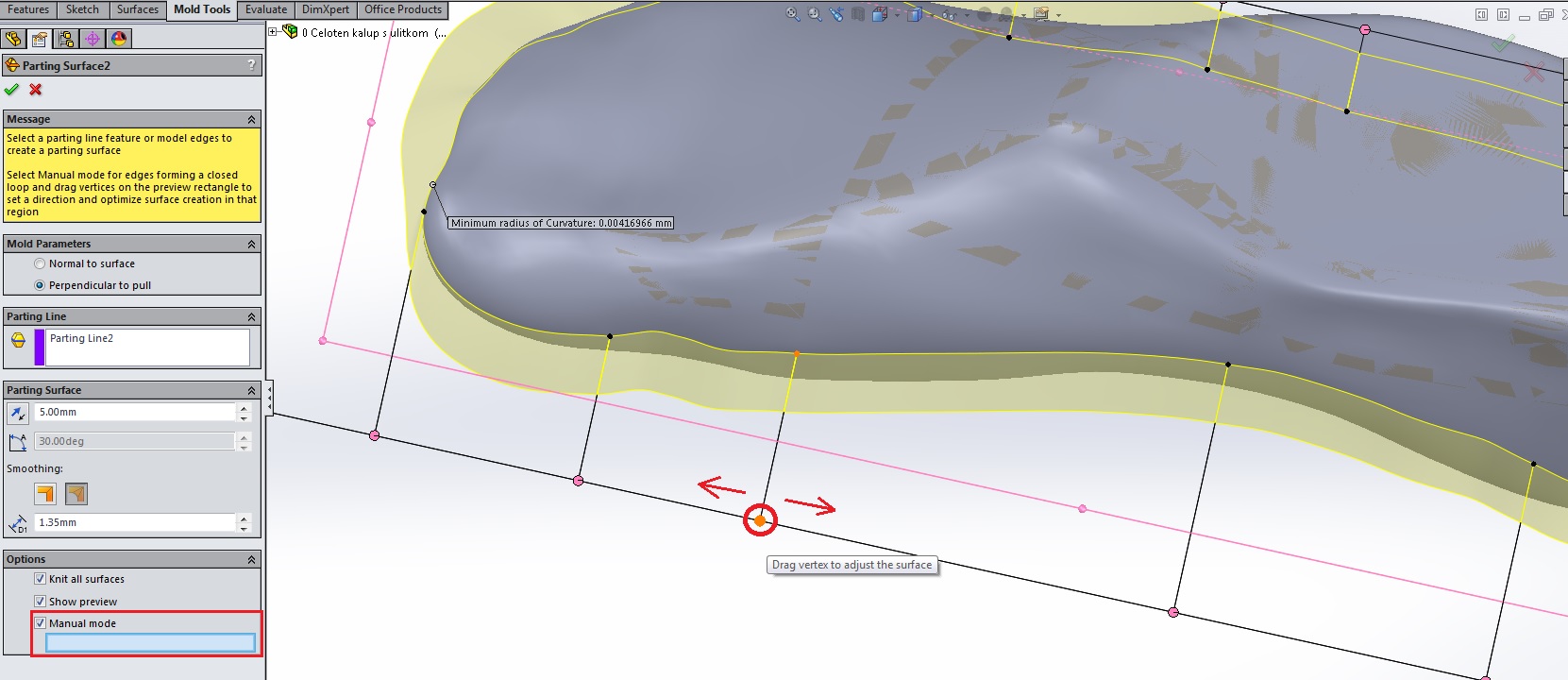Select the sharp smoothing option icon
The image size is (1568, 680).
coord(45,494)
